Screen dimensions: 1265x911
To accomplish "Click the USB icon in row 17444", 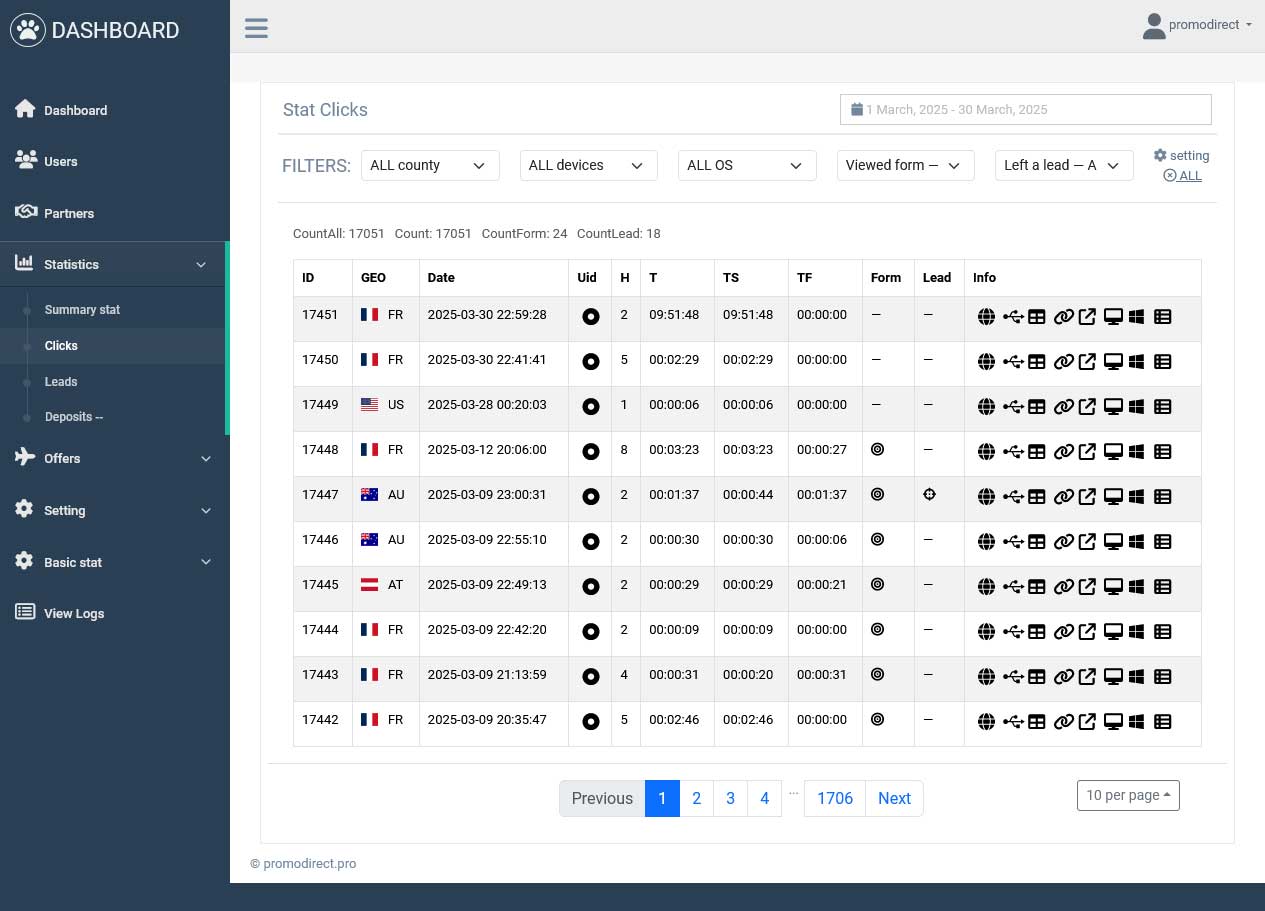I will (1012, 632).
